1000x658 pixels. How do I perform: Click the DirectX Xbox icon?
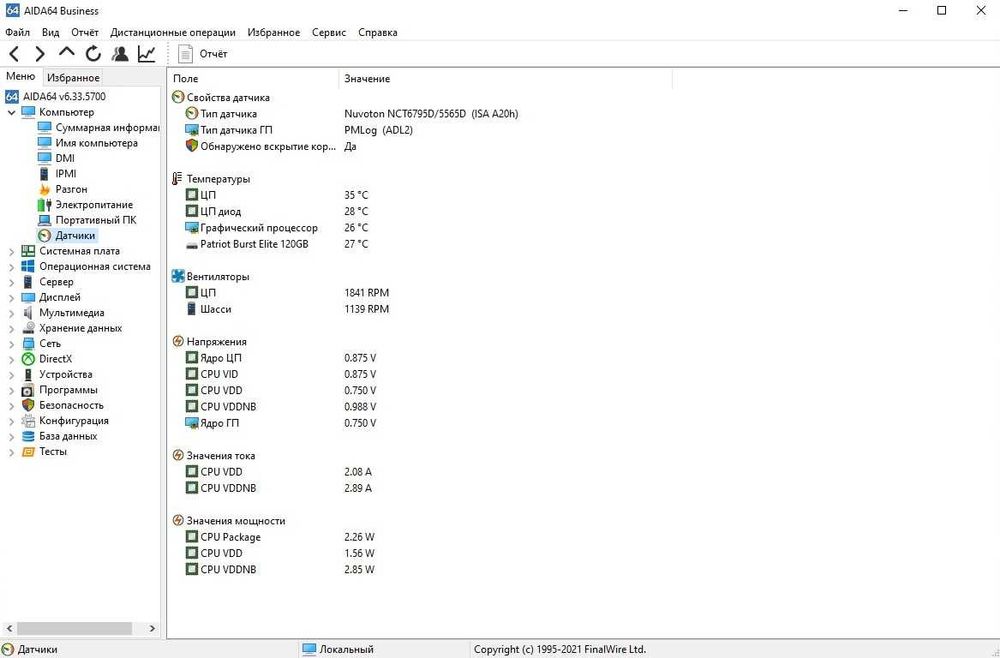click(x=27, y=359)
